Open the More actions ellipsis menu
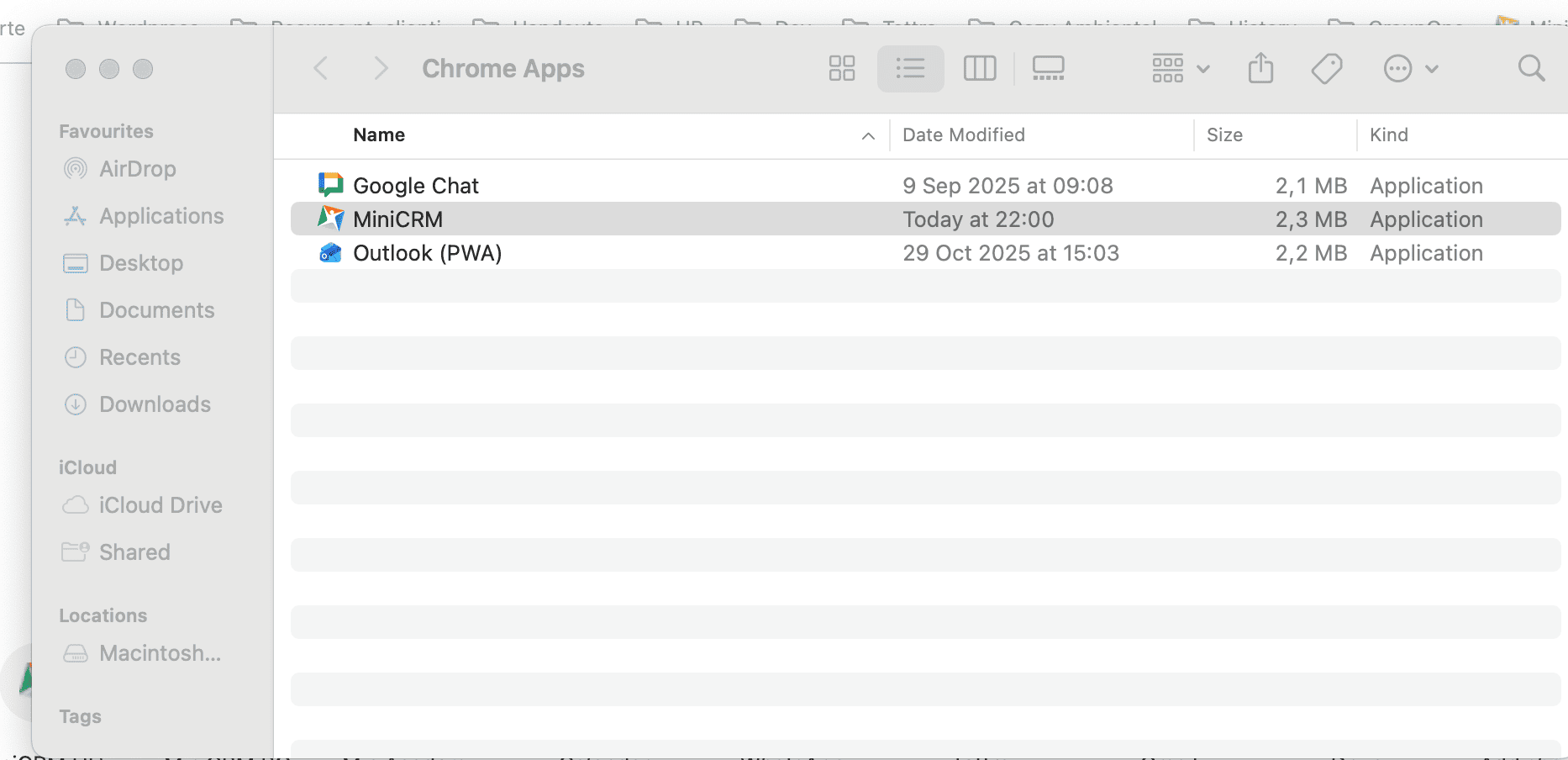Screen dimensions: 1568x760 click(x=1410, y=68)
